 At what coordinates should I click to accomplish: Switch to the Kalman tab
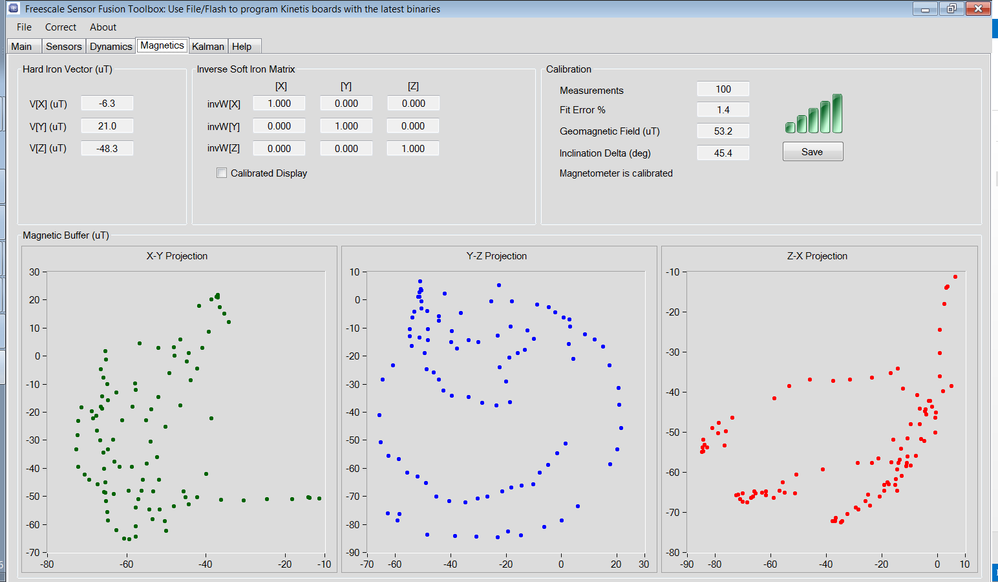click(208, 46)
